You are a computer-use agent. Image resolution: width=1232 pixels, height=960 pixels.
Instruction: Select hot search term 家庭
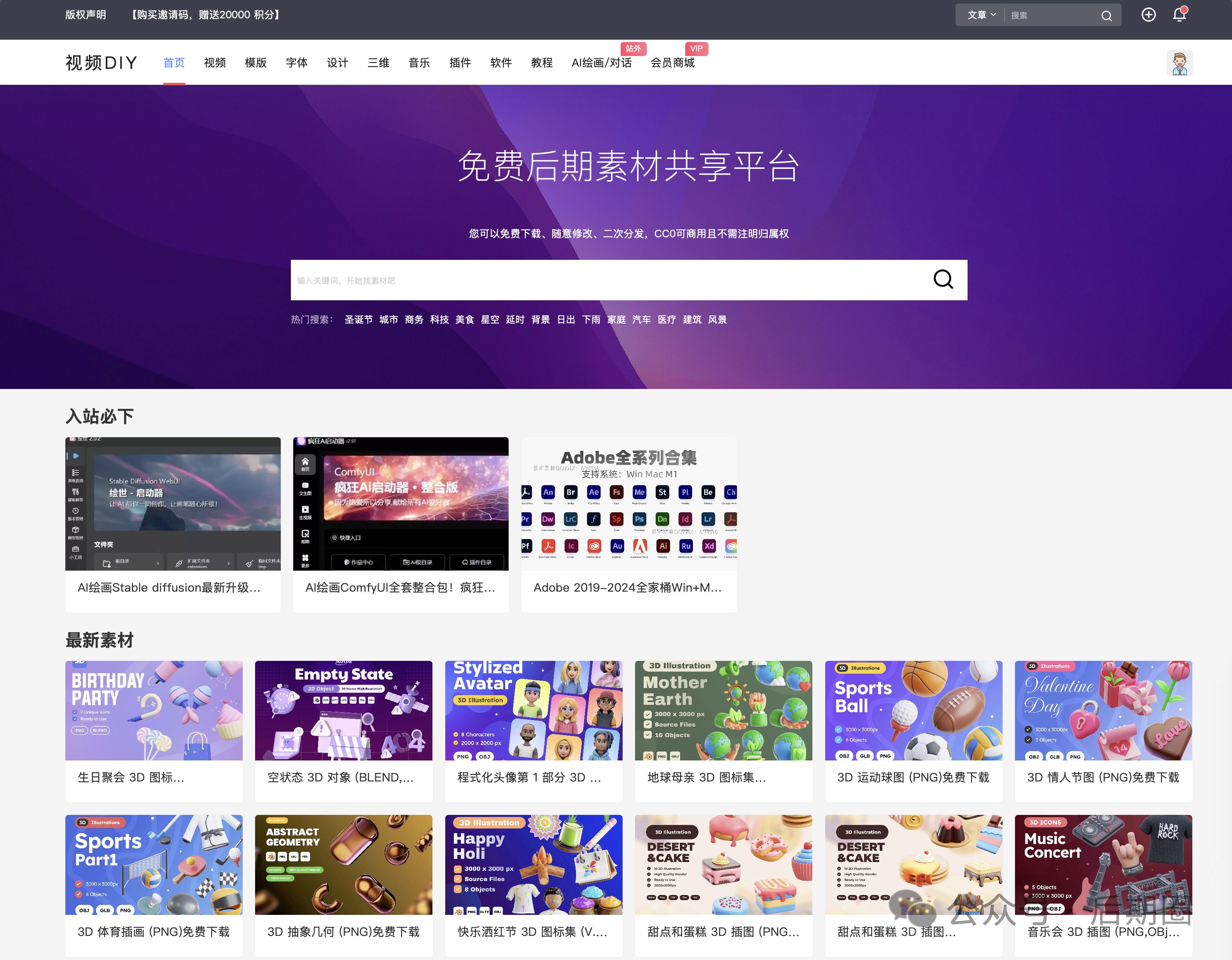[x=616, y=319]
